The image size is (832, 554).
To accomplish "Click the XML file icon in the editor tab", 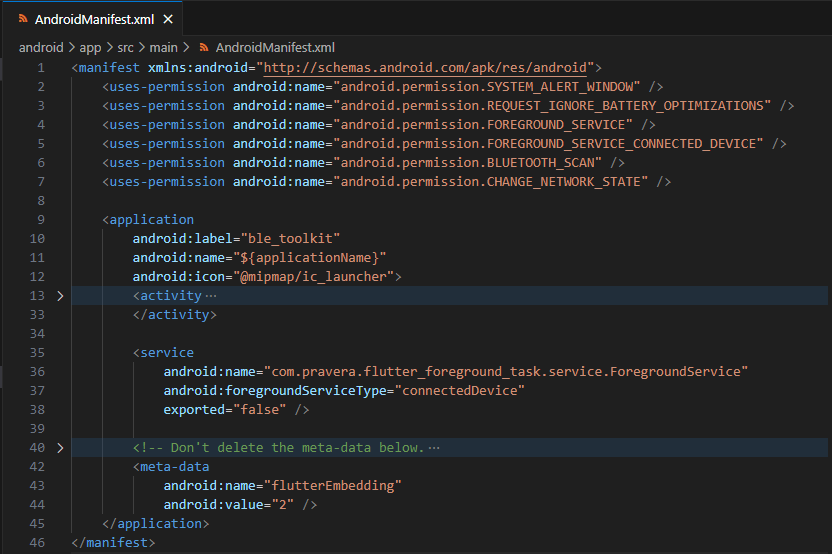I will coord(22,19).
